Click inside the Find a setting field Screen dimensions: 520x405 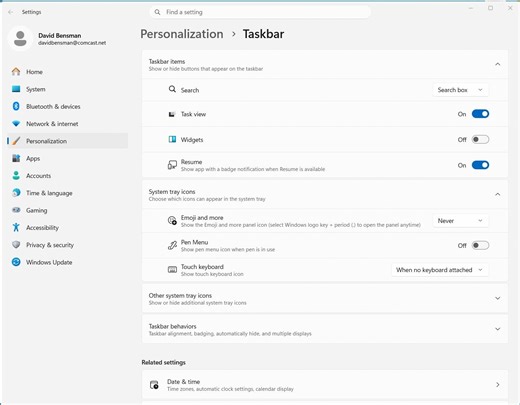(x=260, y=12)
